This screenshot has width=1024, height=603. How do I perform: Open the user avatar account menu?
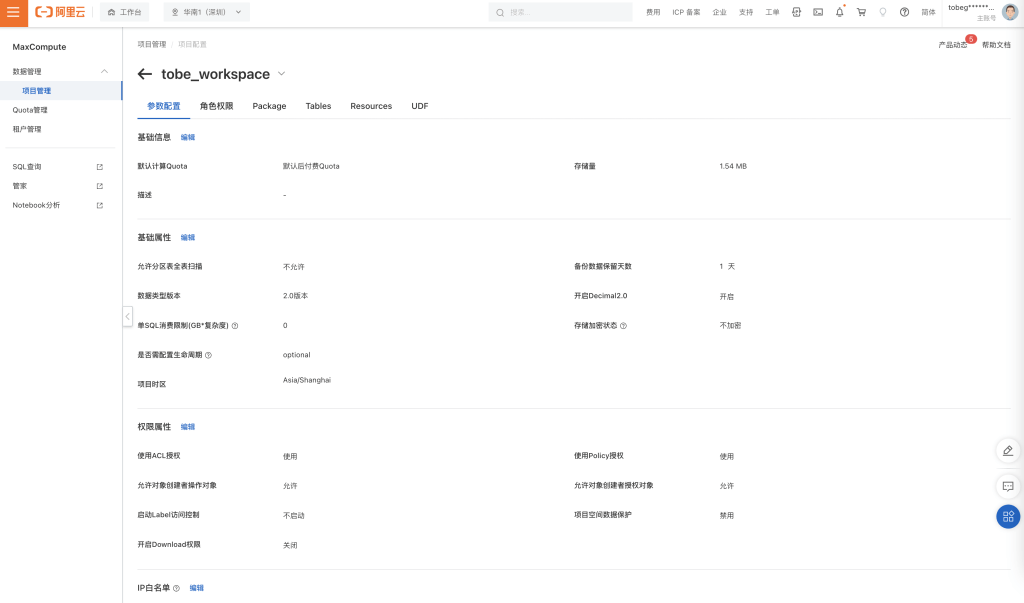[1010, 12]
